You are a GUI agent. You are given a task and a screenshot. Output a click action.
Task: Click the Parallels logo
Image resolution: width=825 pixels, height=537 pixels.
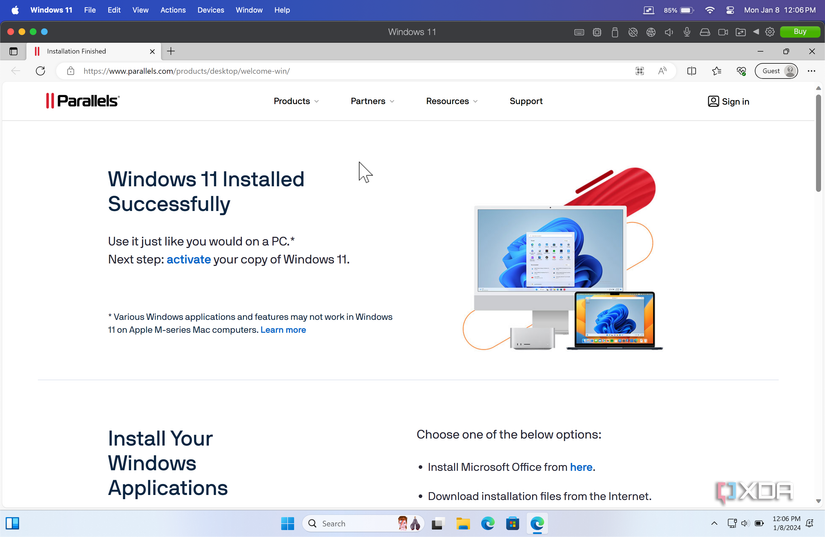(x=83, y=101)
